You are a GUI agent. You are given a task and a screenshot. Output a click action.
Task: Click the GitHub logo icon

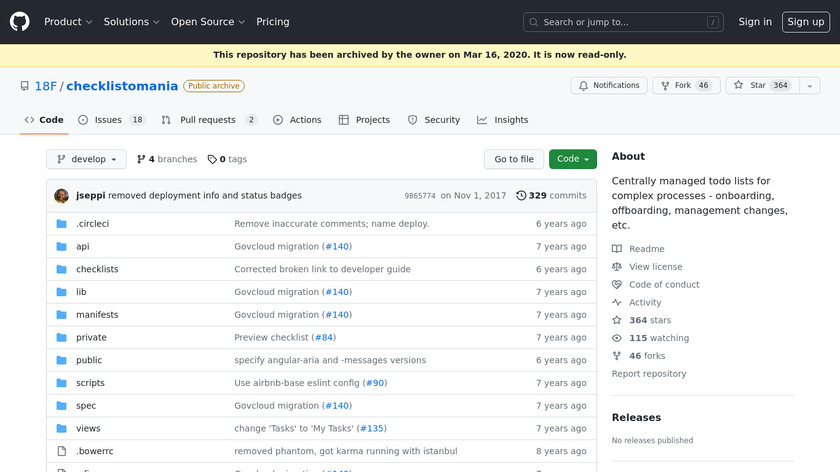[20, 21]
